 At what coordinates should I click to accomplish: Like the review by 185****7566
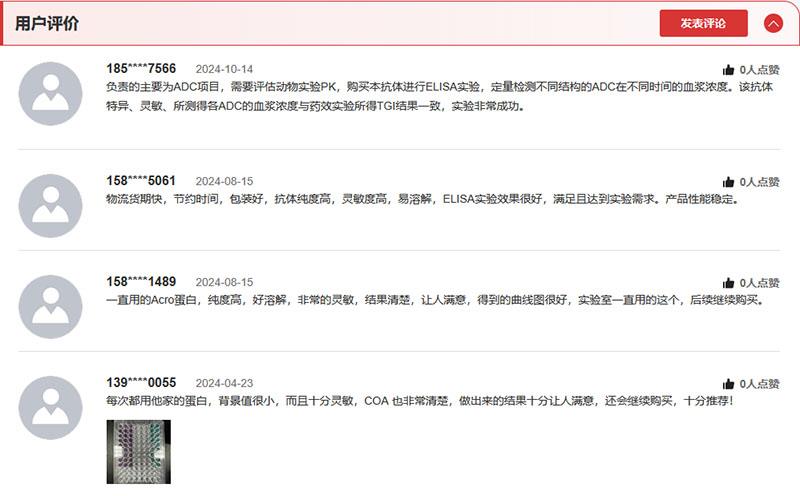tap(728, 70)
